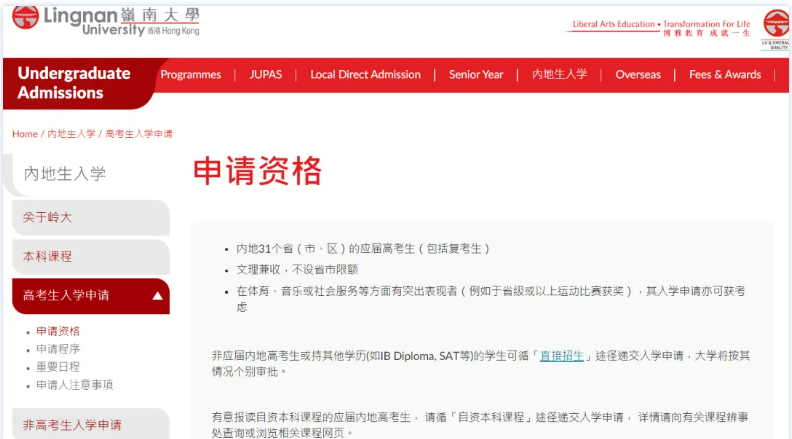Image resolution: width=792 pixels, height=439 pixels.
Task: Open 内地生入学 in top navigation bar
Action: (x=559, y=75)
